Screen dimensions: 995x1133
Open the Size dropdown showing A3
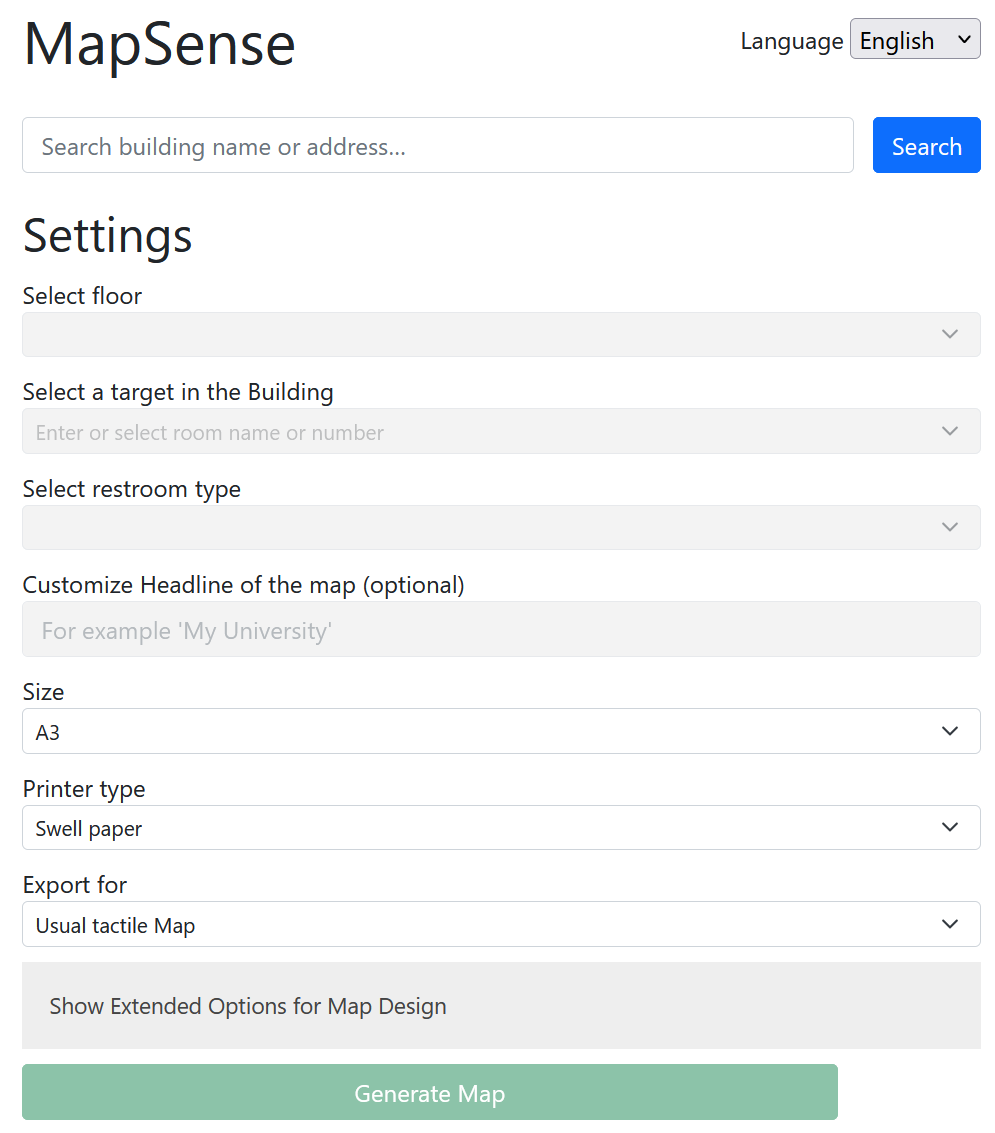click(x=501, y=731)
